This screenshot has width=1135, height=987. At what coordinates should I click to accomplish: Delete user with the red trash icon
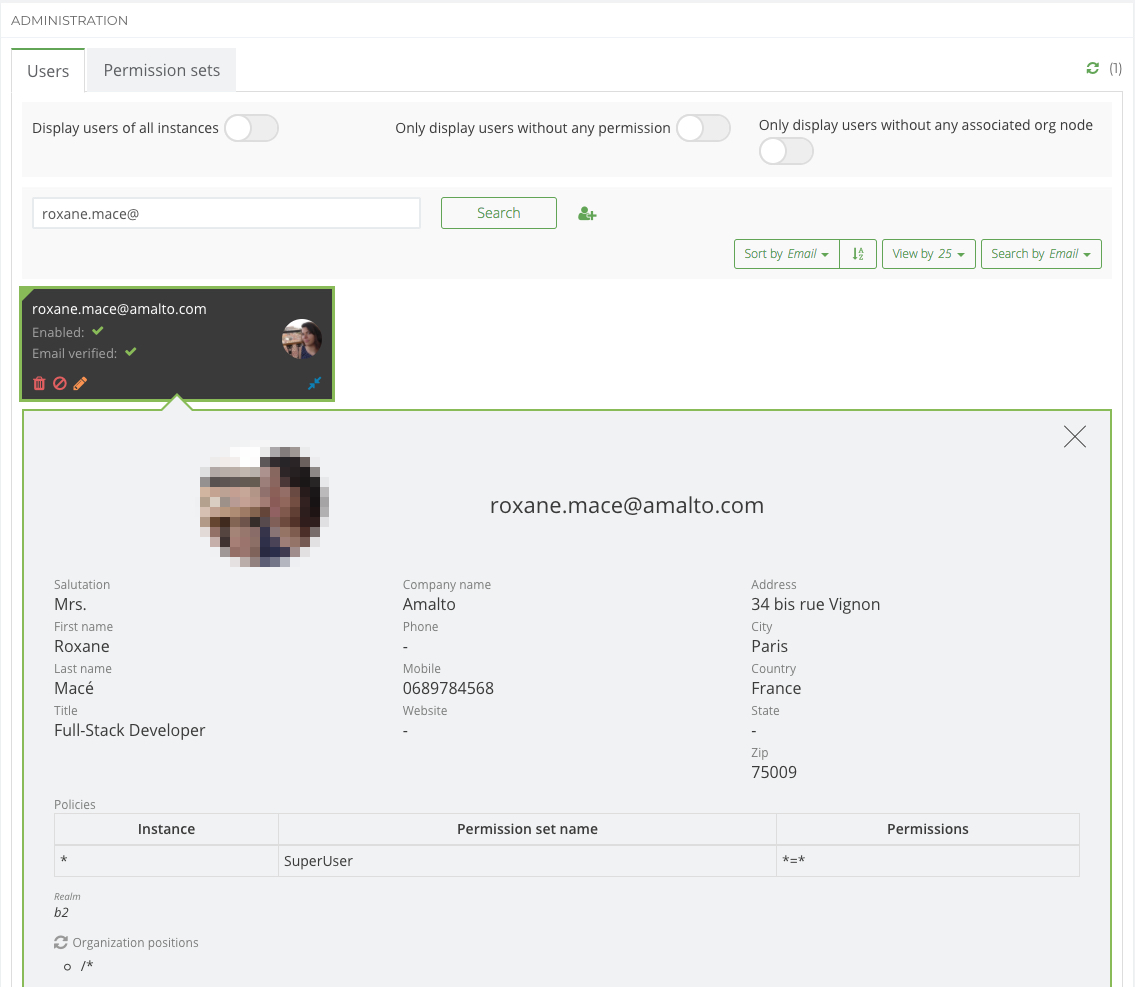pyautogui.click(x=39, y=383)
